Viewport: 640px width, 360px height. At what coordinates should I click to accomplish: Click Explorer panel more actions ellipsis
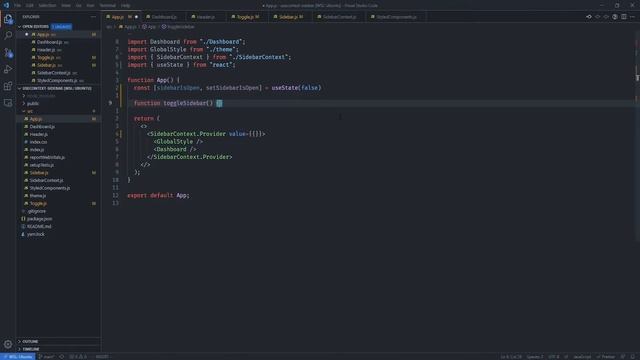[x=93, y=17]
